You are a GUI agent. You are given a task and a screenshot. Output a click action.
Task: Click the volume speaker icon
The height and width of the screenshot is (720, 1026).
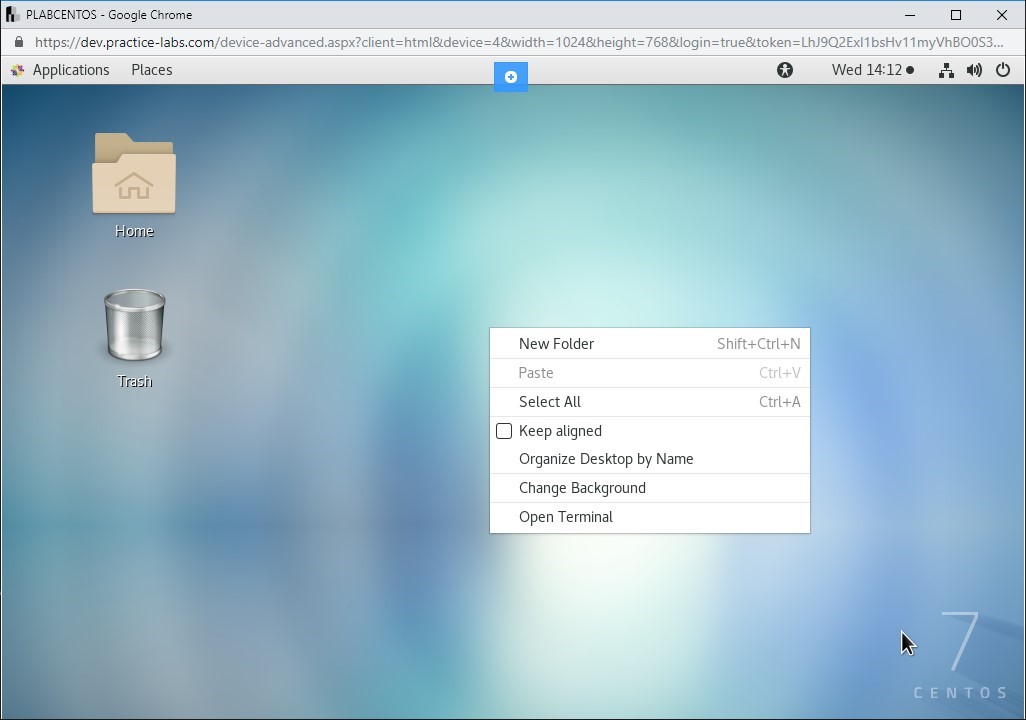click(x=974, y=70)
